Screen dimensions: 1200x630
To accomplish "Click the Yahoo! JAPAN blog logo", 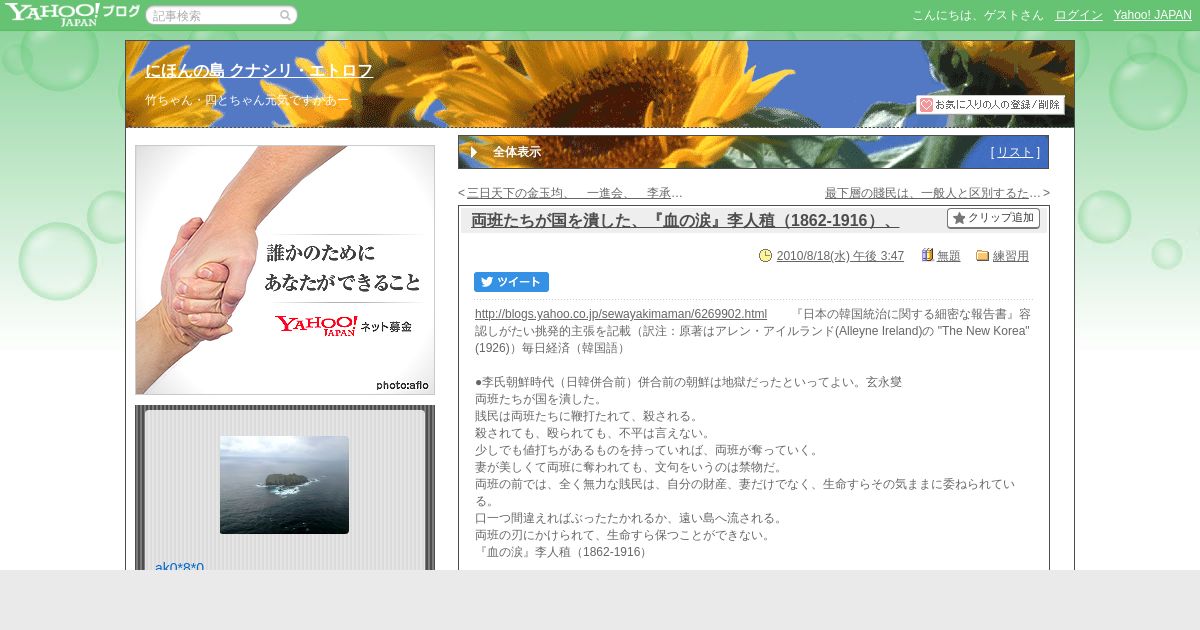I will click(x=71, y=14).
